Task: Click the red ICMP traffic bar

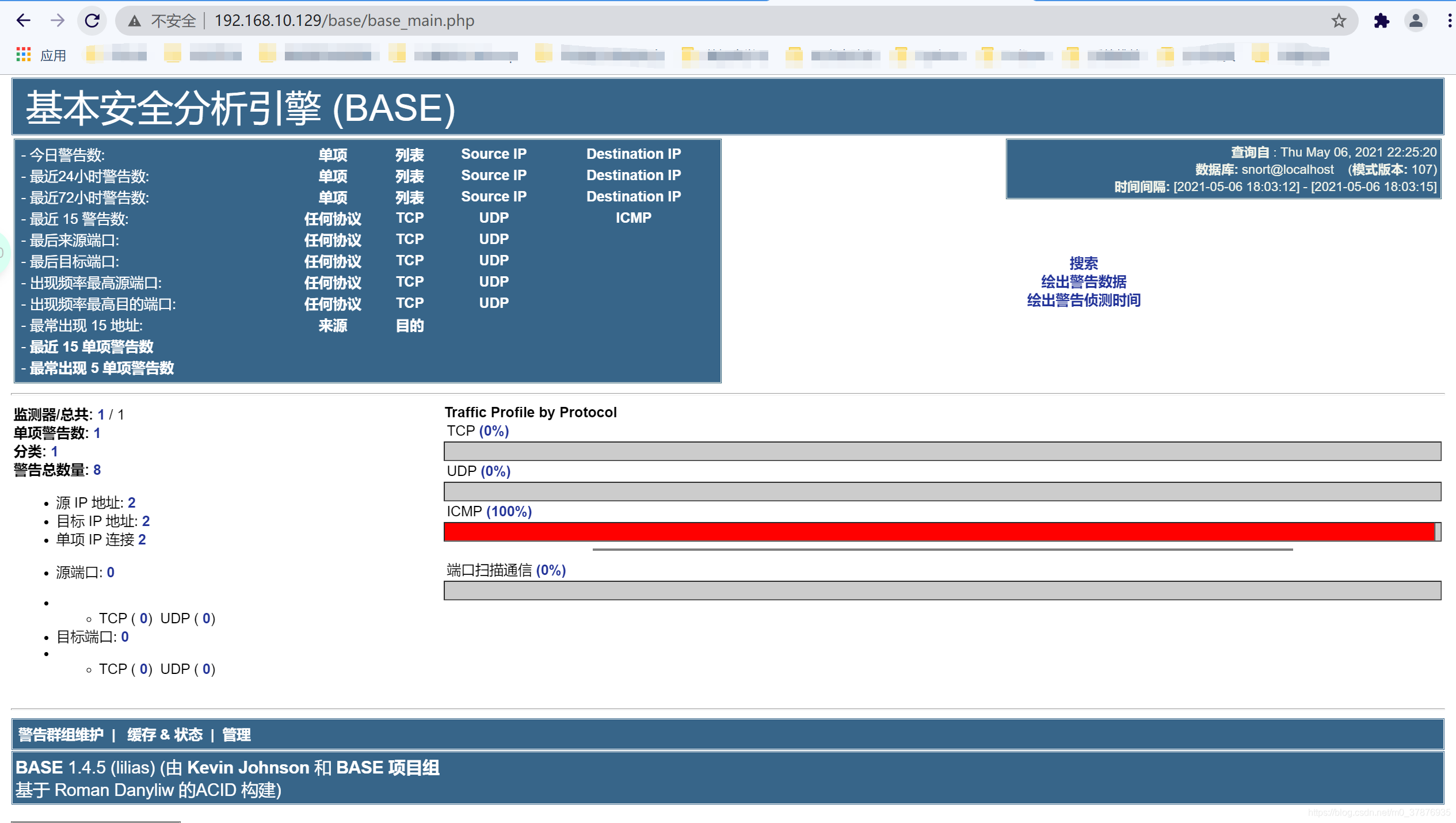Action: point(938,532)
